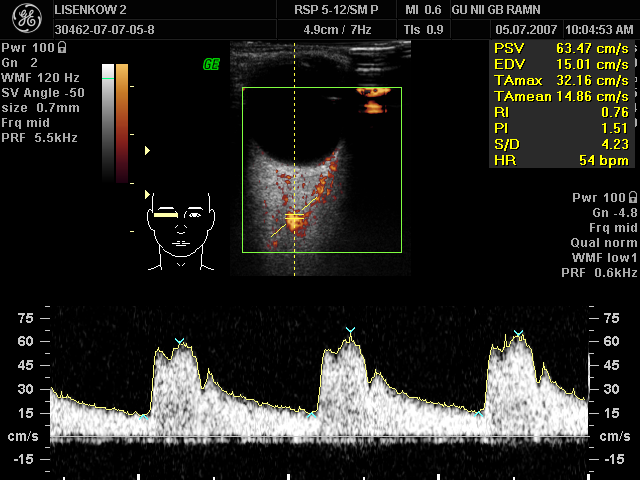Click the MI 0.6 value
This screenshot has width=640, height=480.
coord(423,10)
